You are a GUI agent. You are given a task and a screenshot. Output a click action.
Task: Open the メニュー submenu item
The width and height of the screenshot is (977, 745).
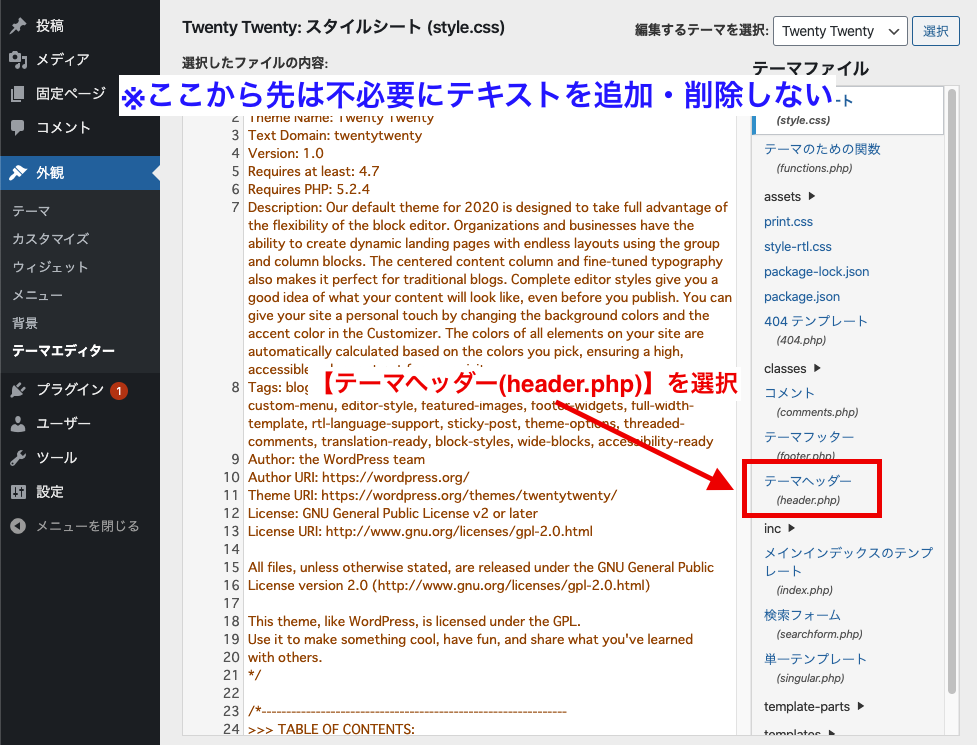(x=37, y=295)
